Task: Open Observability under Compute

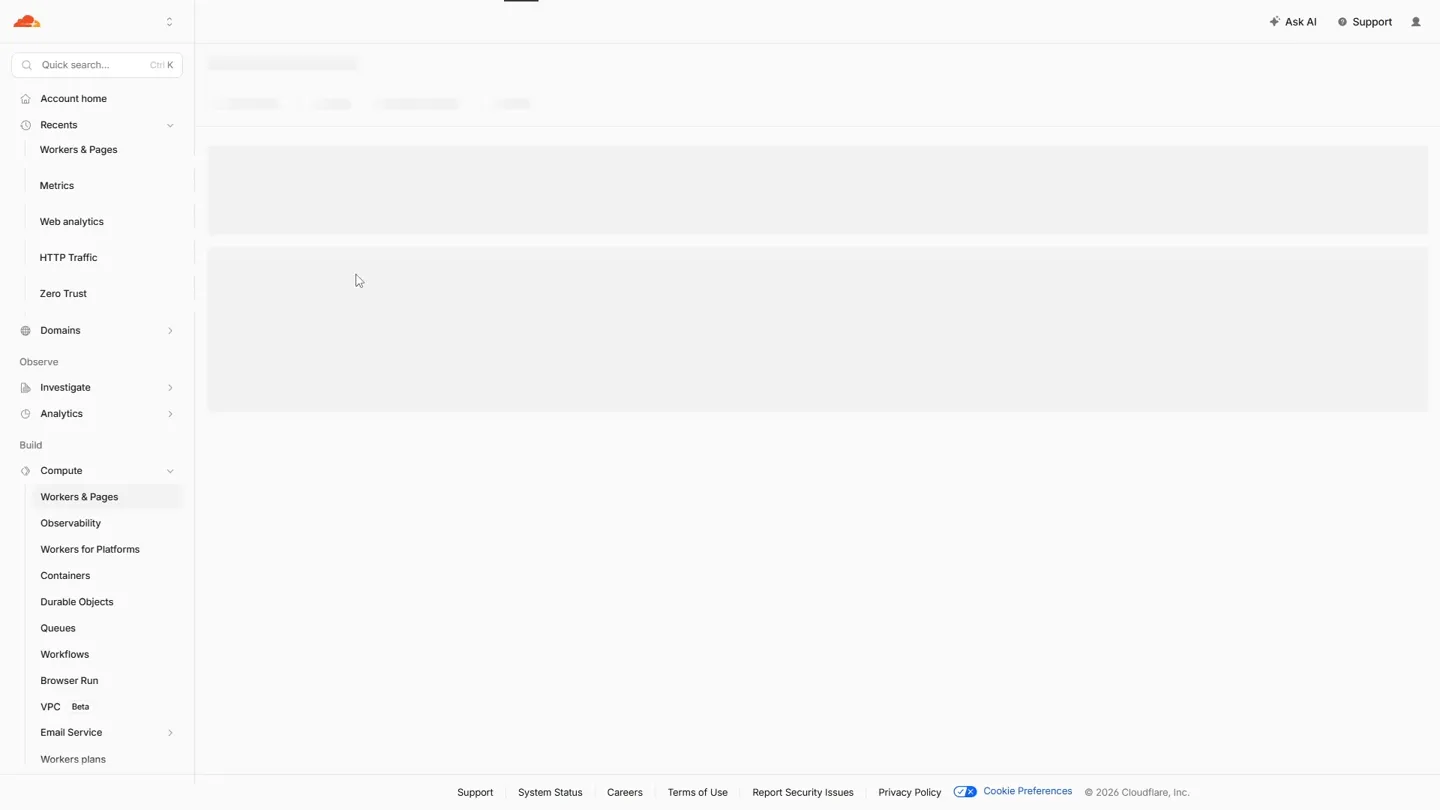Action: [71, 523]
